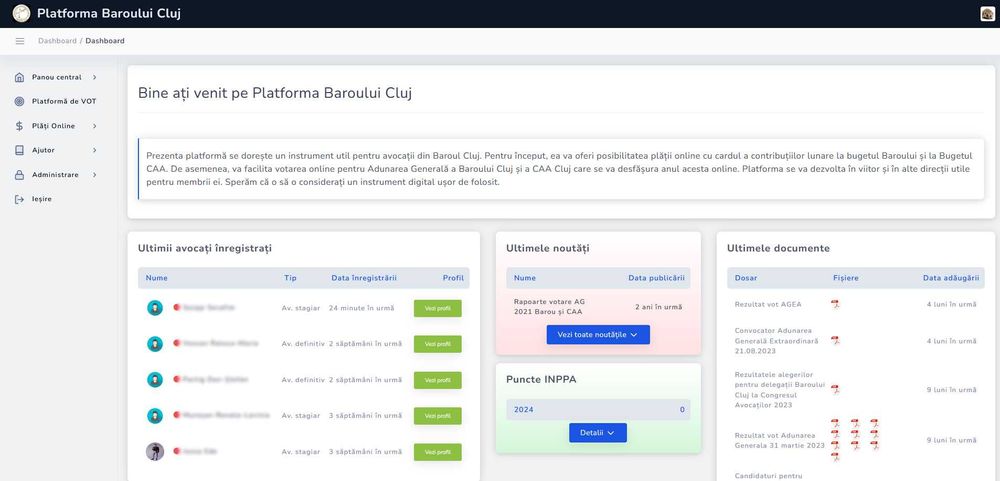Click the Panou central home icon

(x=20, y=77)
